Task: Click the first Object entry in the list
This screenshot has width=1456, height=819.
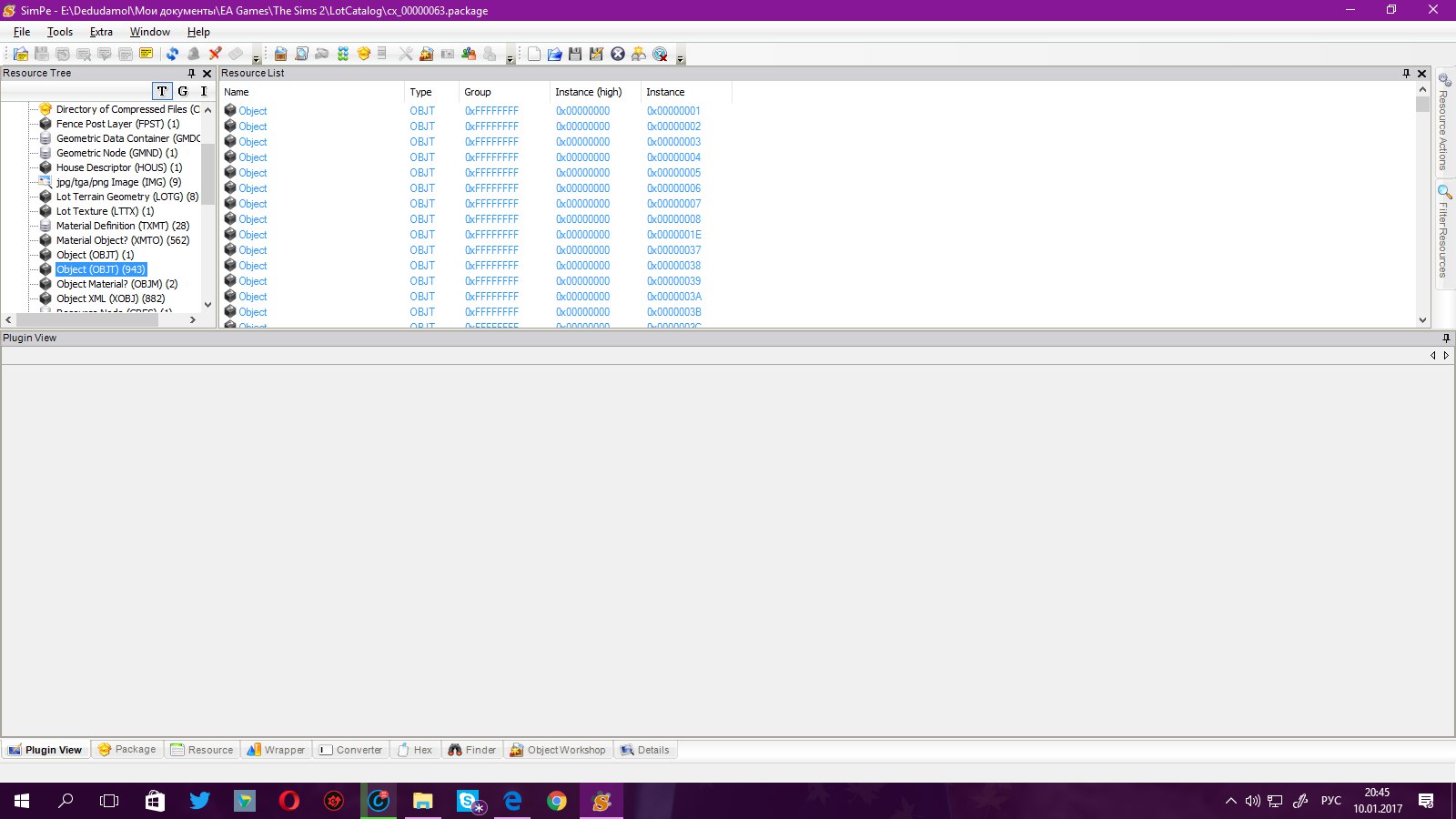Action: click(x=253, y=111)
